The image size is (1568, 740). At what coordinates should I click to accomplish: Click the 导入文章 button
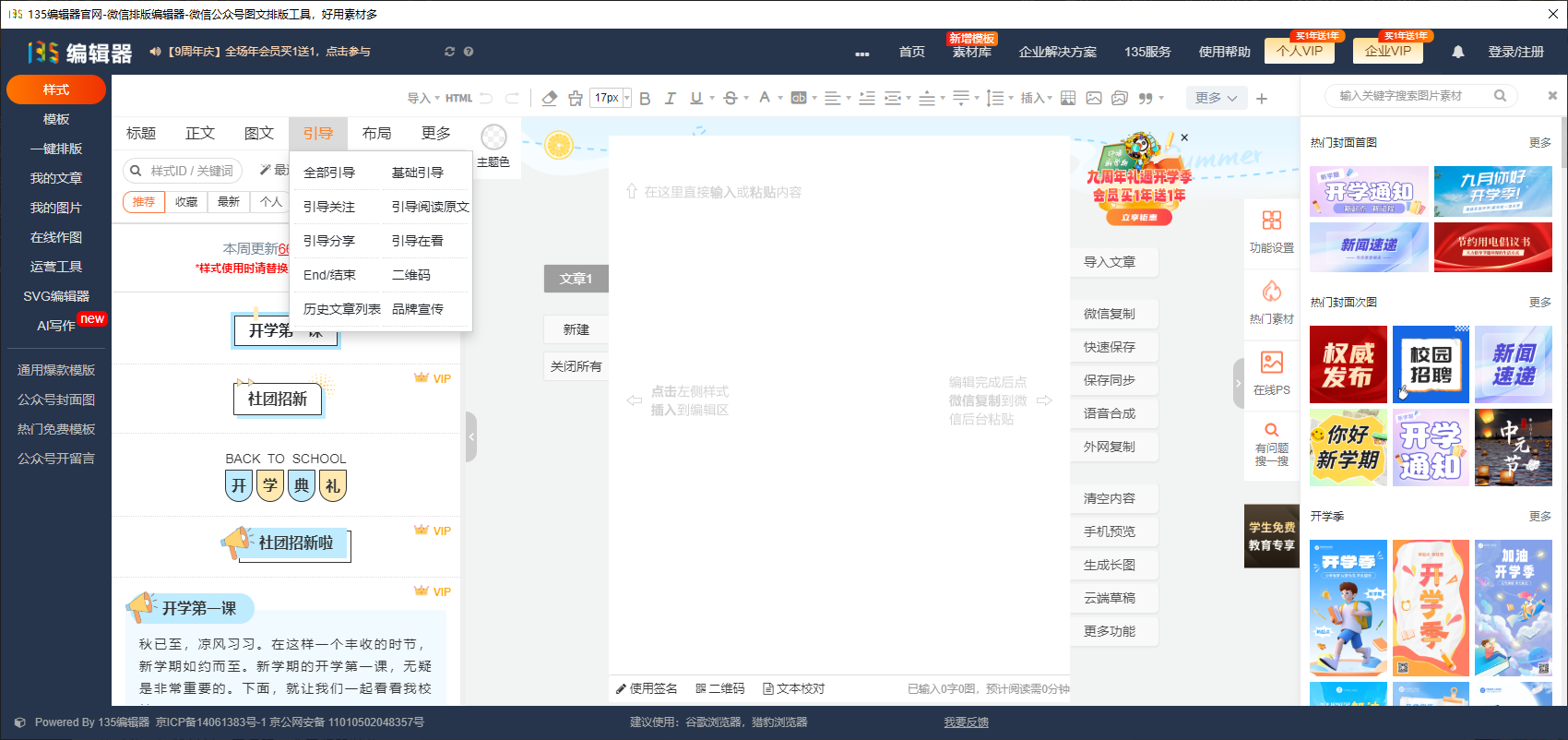[x=1114, y=262]
